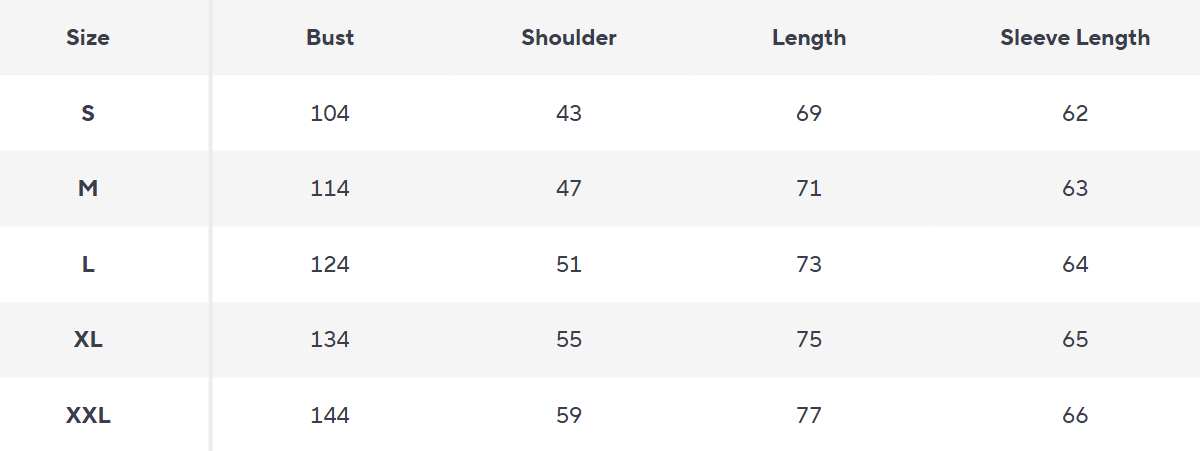Click bust value 124 for size L
The image size is (1200, 451).
click(330, 264)
